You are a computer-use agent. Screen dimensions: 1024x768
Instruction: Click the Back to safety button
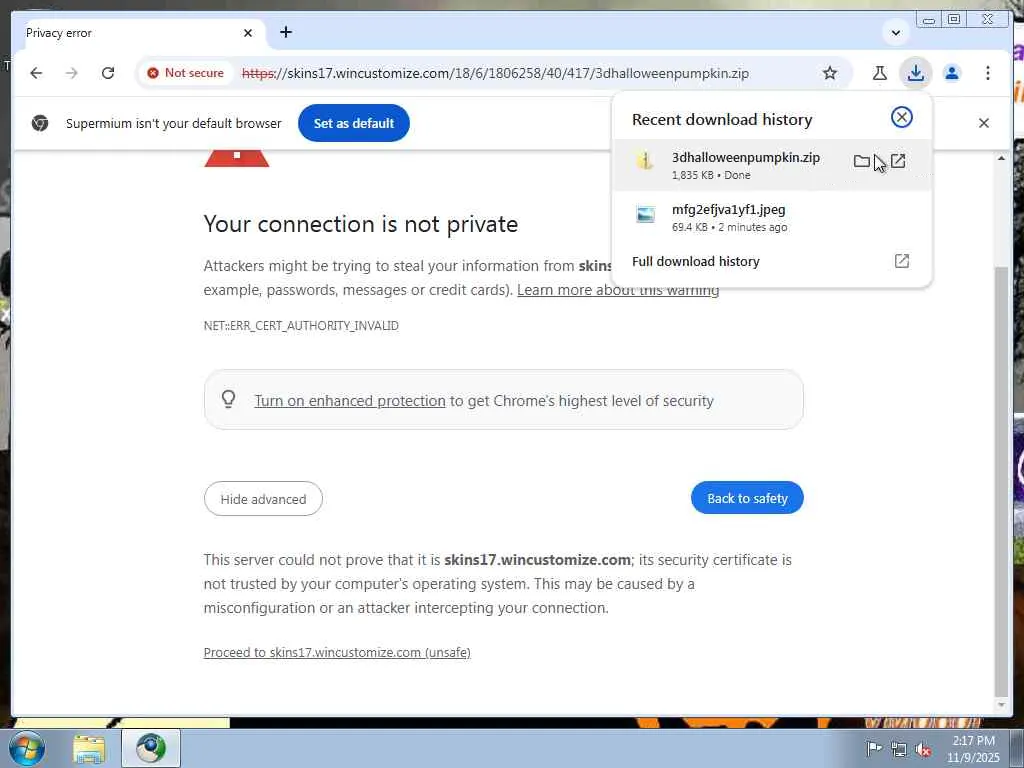click(x=747, y=498)
